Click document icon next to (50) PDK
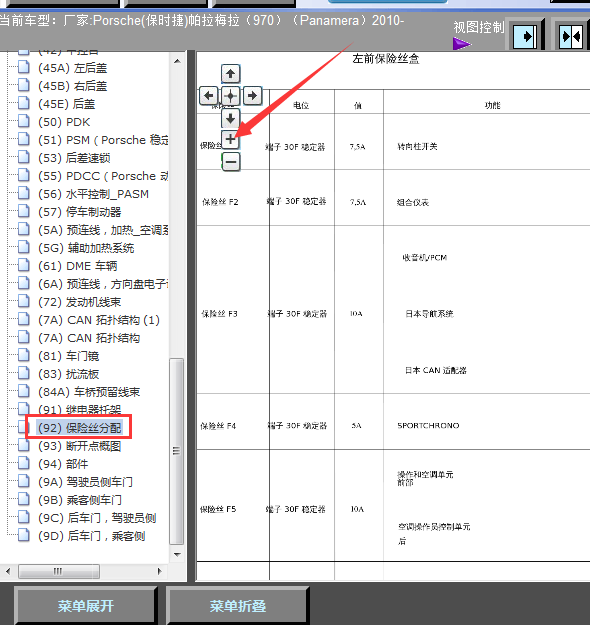The image size is (590, 625). (24, 121)
